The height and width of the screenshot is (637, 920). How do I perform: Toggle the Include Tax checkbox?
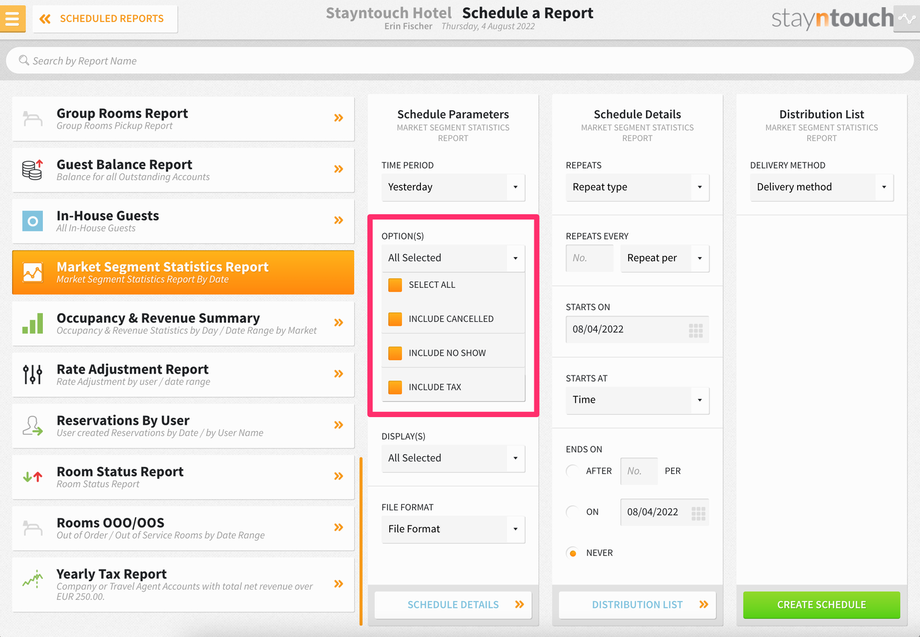[x=395, y=387]
